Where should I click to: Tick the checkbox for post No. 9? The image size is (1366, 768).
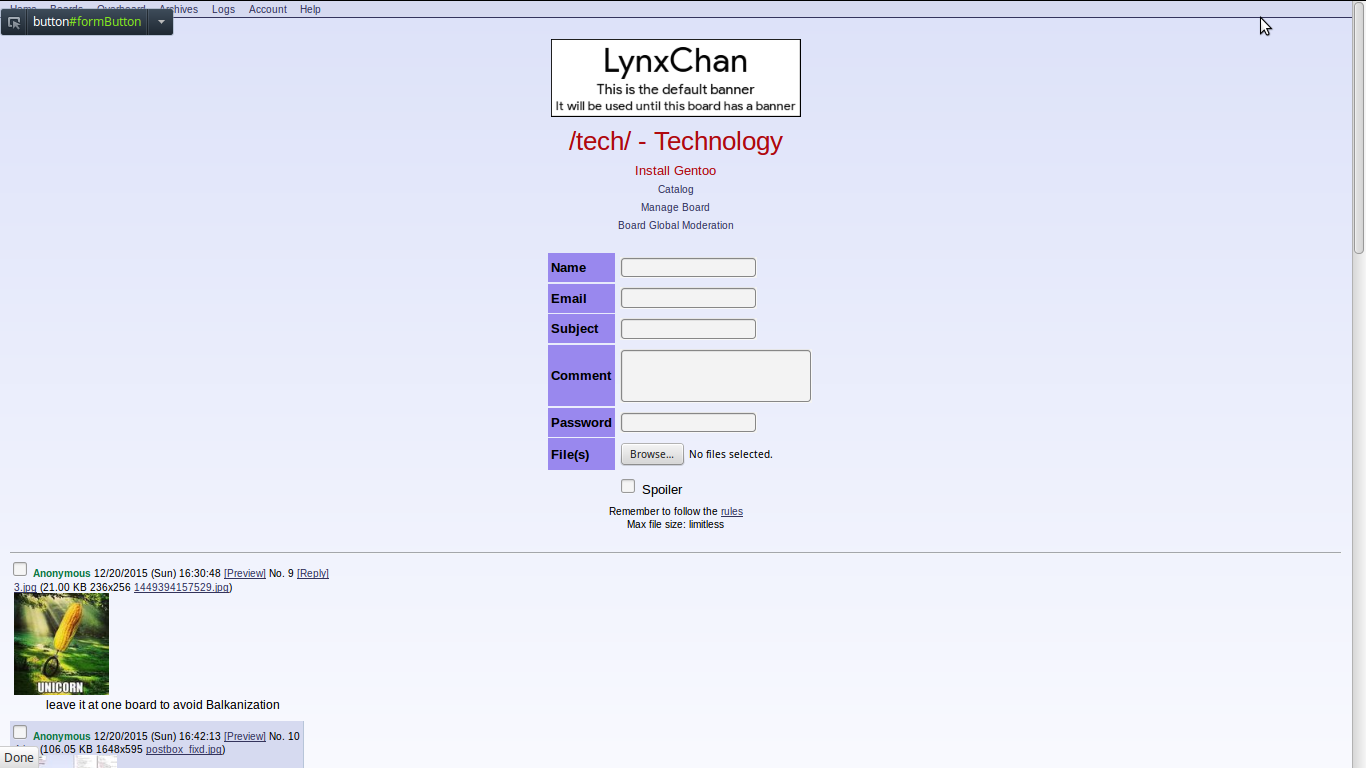pos(20,569)
